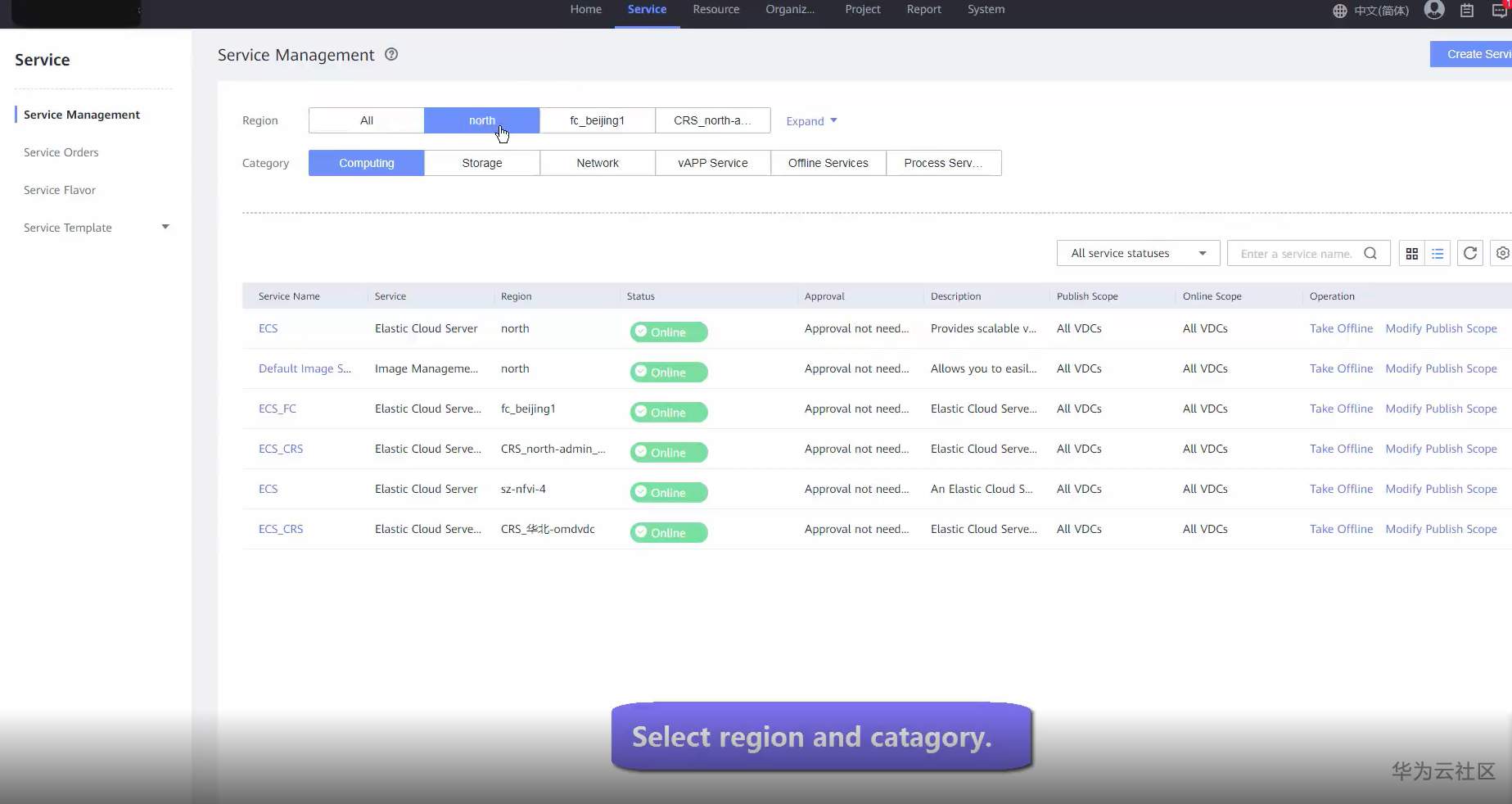
Task: Go to the Home menu
Action: click(586, 10)
